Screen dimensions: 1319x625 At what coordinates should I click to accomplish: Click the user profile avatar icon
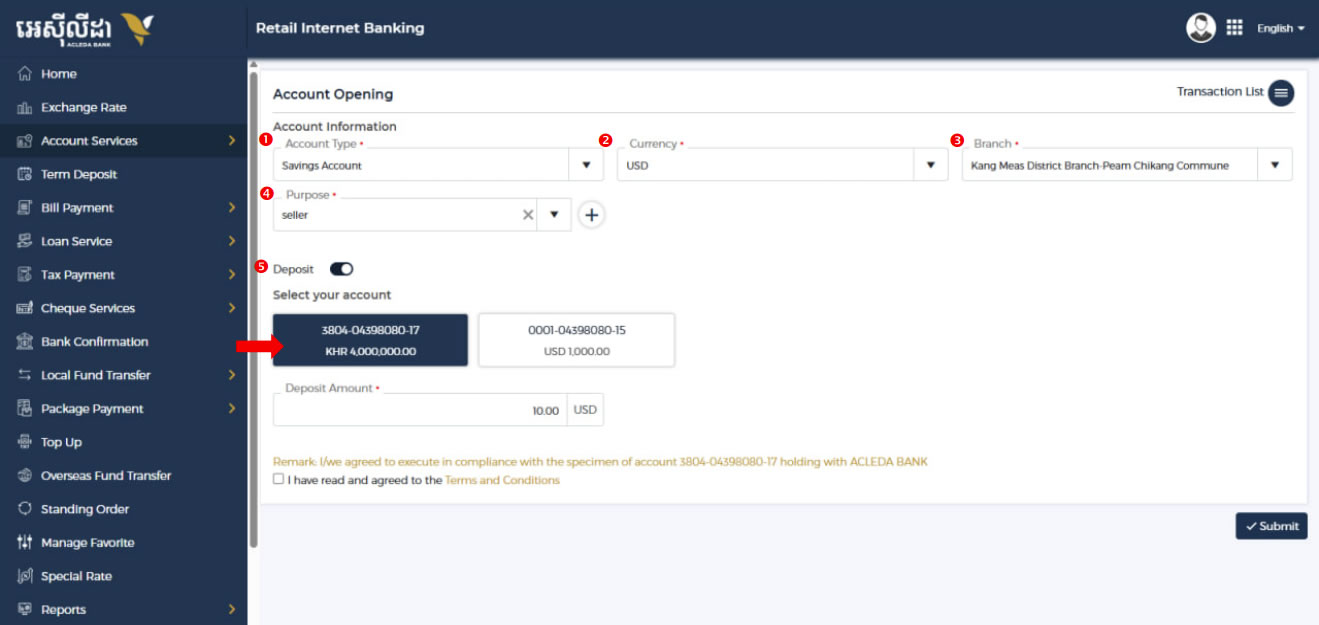pyautogui.click(x=1201, y=28)
